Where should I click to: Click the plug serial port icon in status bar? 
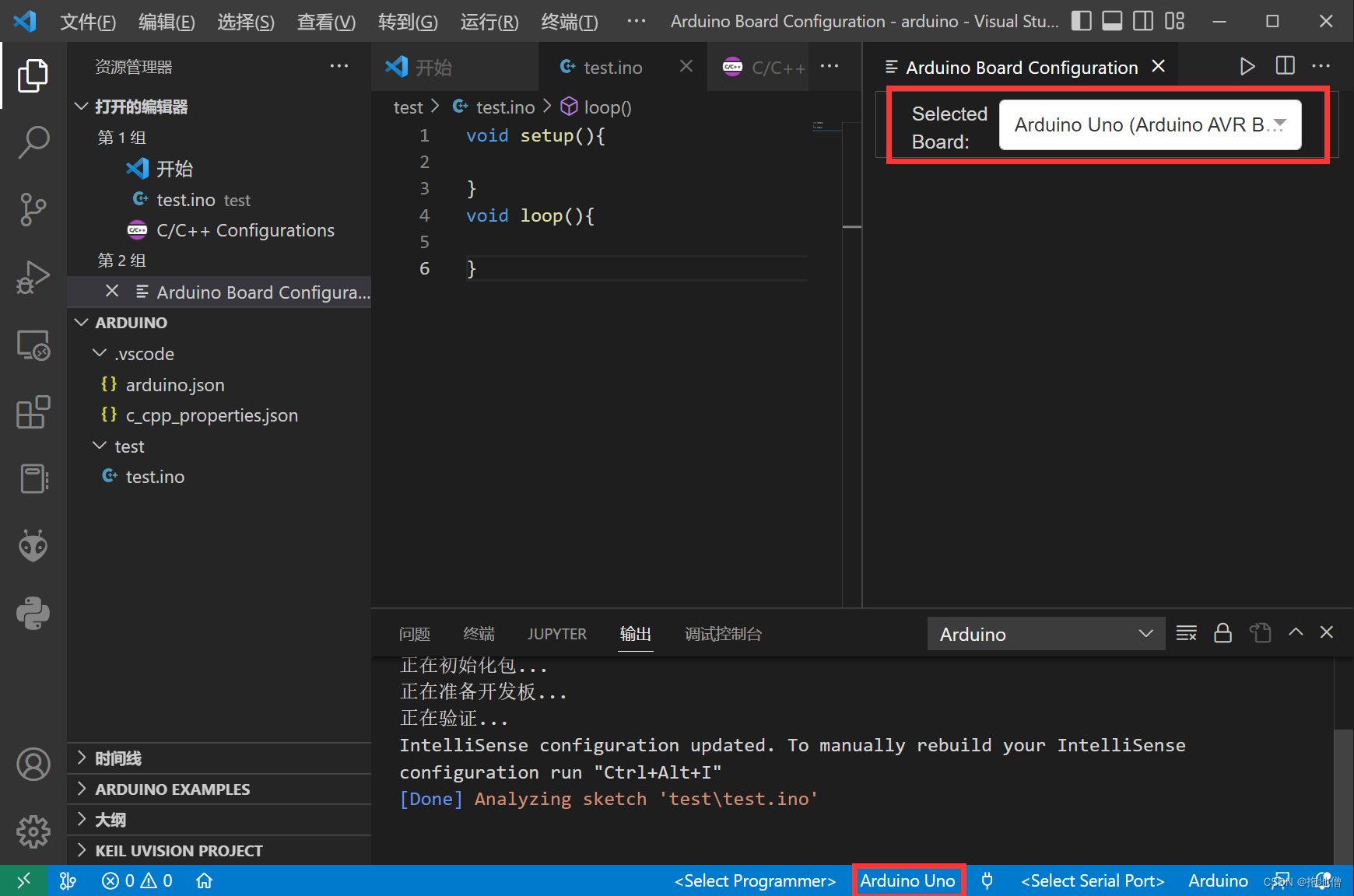click(987, 880)
